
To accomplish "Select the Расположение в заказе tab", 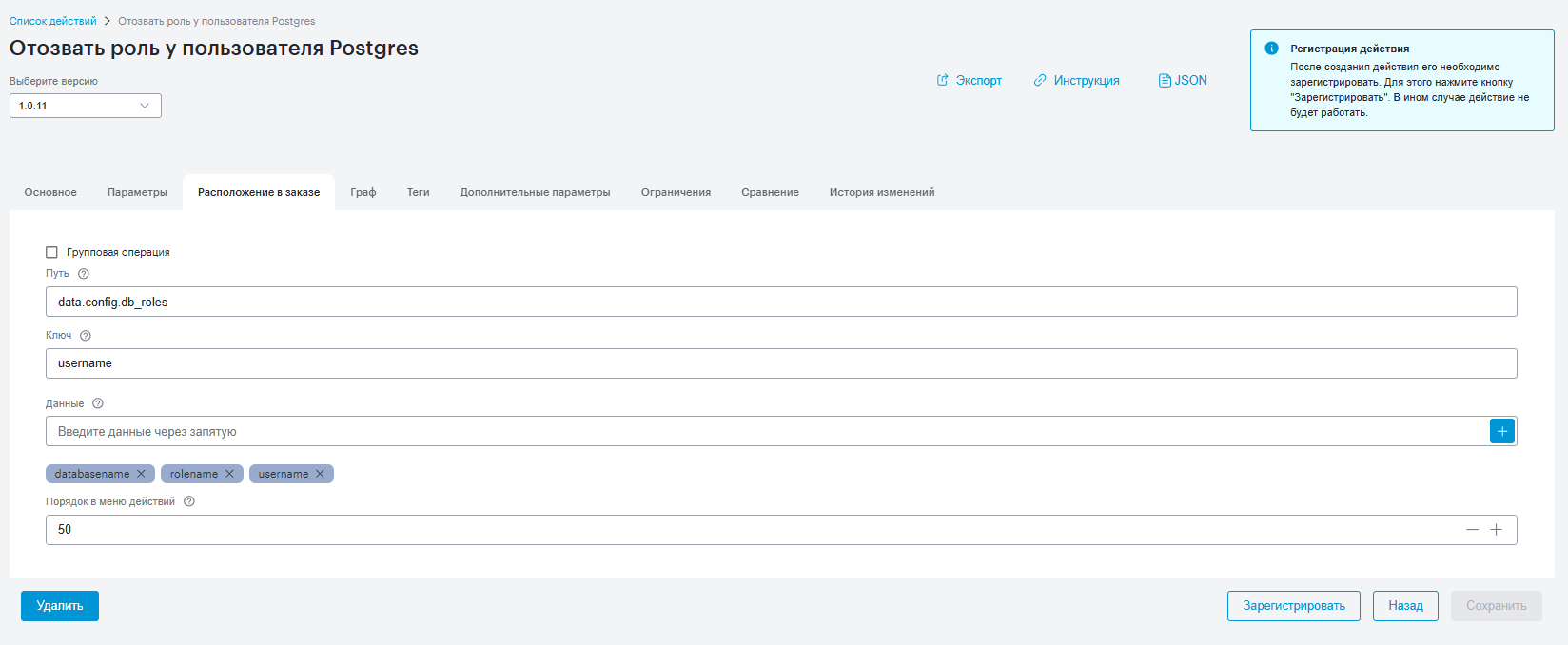I will tap(259, 192).
